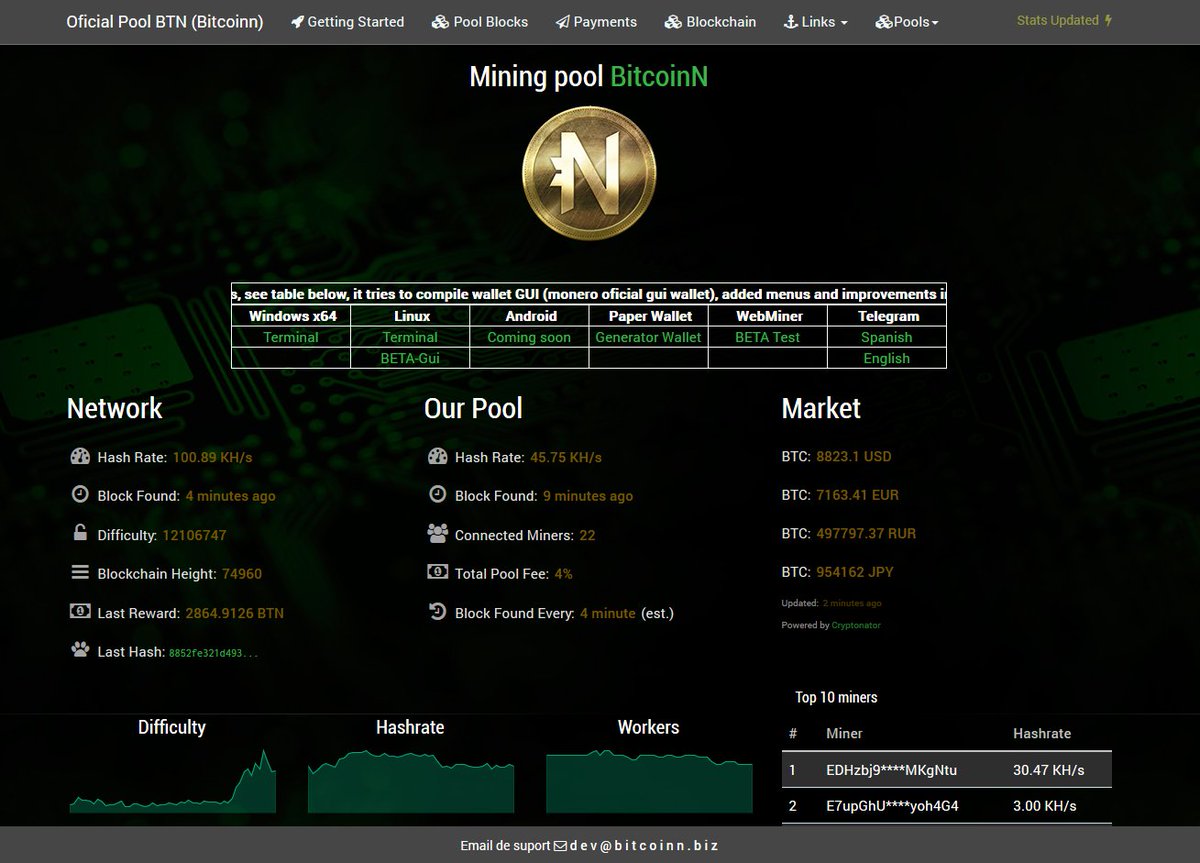
Task: Click the Last Hash 8852fe321d493... link
Action: pos(213,653)
